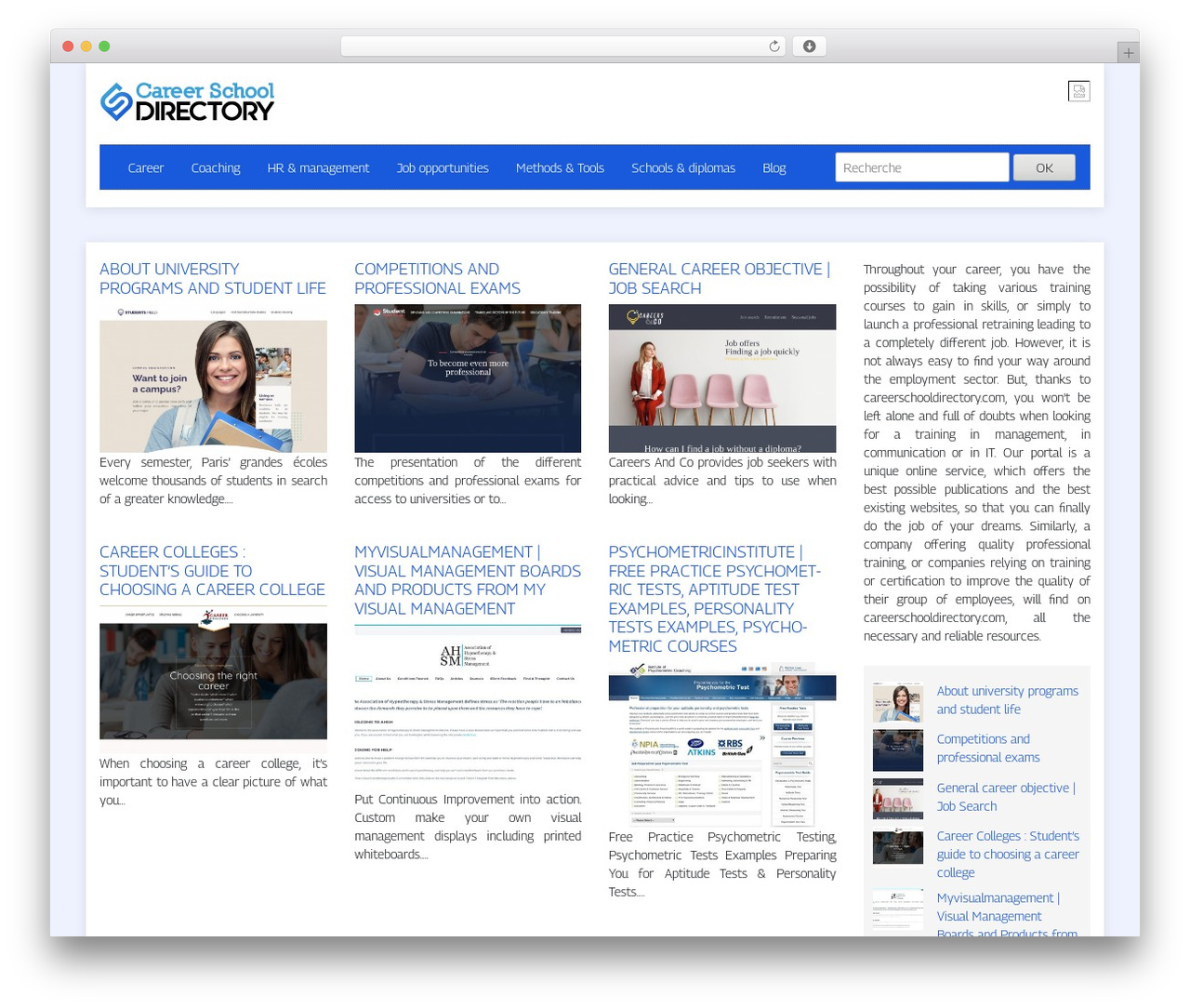The width and height of the screenshot is (1190, 1008).
Task: Open the Methods & Tools menu
Action: pos(560,168)
